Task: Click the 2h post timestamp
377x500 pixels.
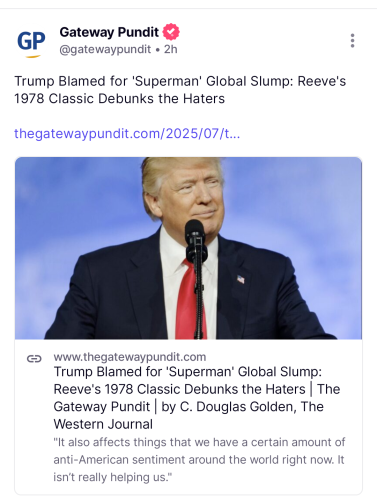Action: [x=170, y=49]
